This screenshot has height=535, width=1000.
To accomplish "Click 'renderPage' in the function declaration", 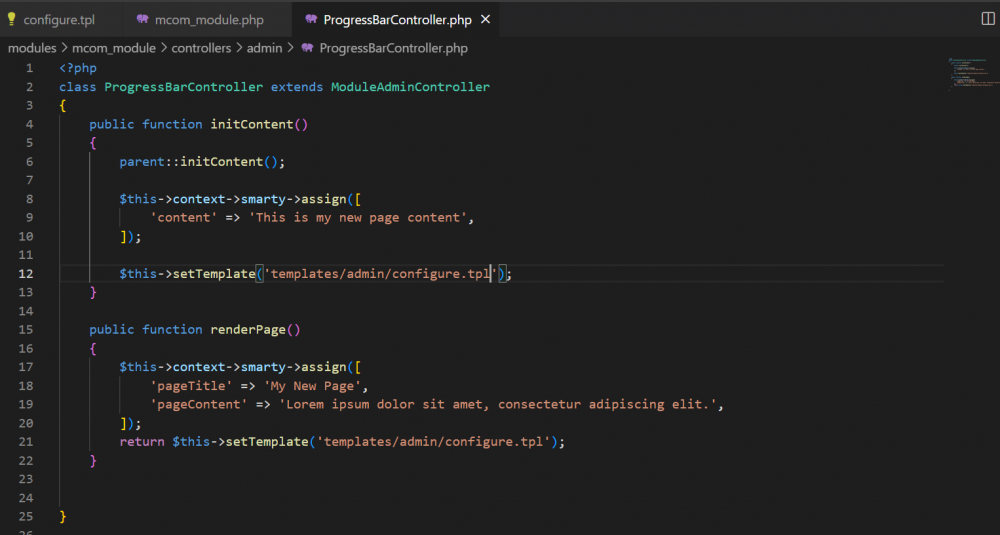I will [x=248, y=330].
